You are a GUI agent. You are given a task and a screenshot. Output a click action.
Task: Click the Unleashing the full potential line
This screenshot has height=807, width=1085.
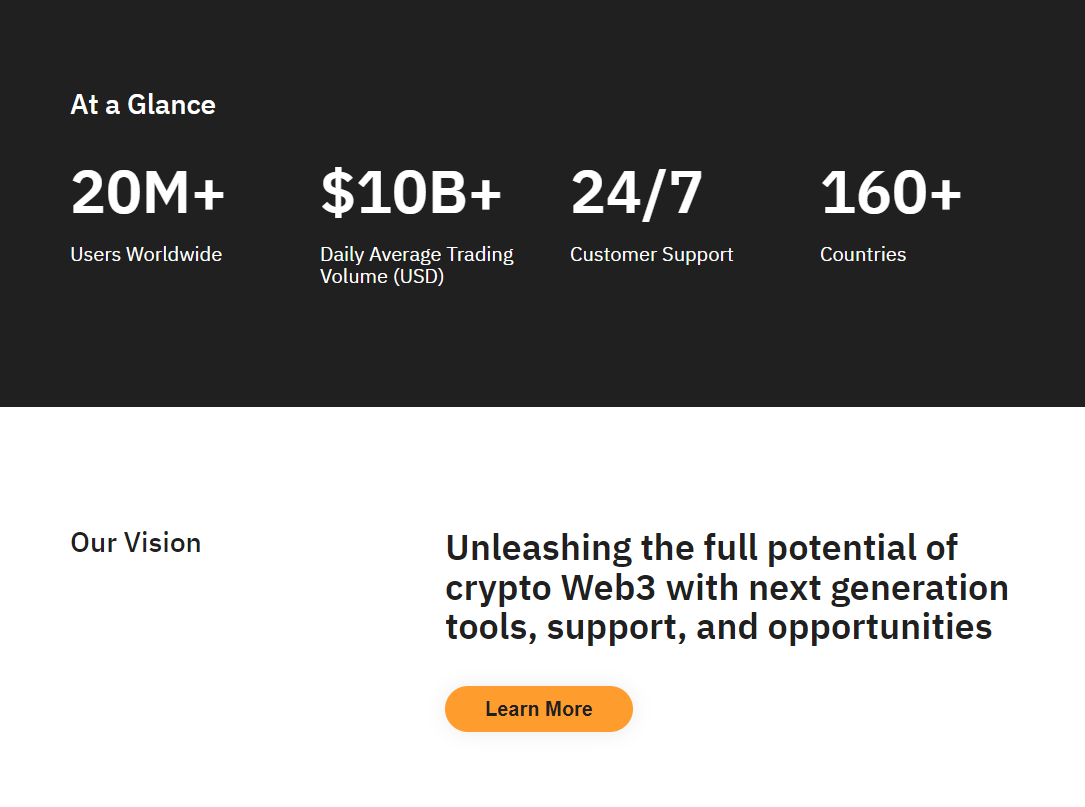tap(702, 547)
